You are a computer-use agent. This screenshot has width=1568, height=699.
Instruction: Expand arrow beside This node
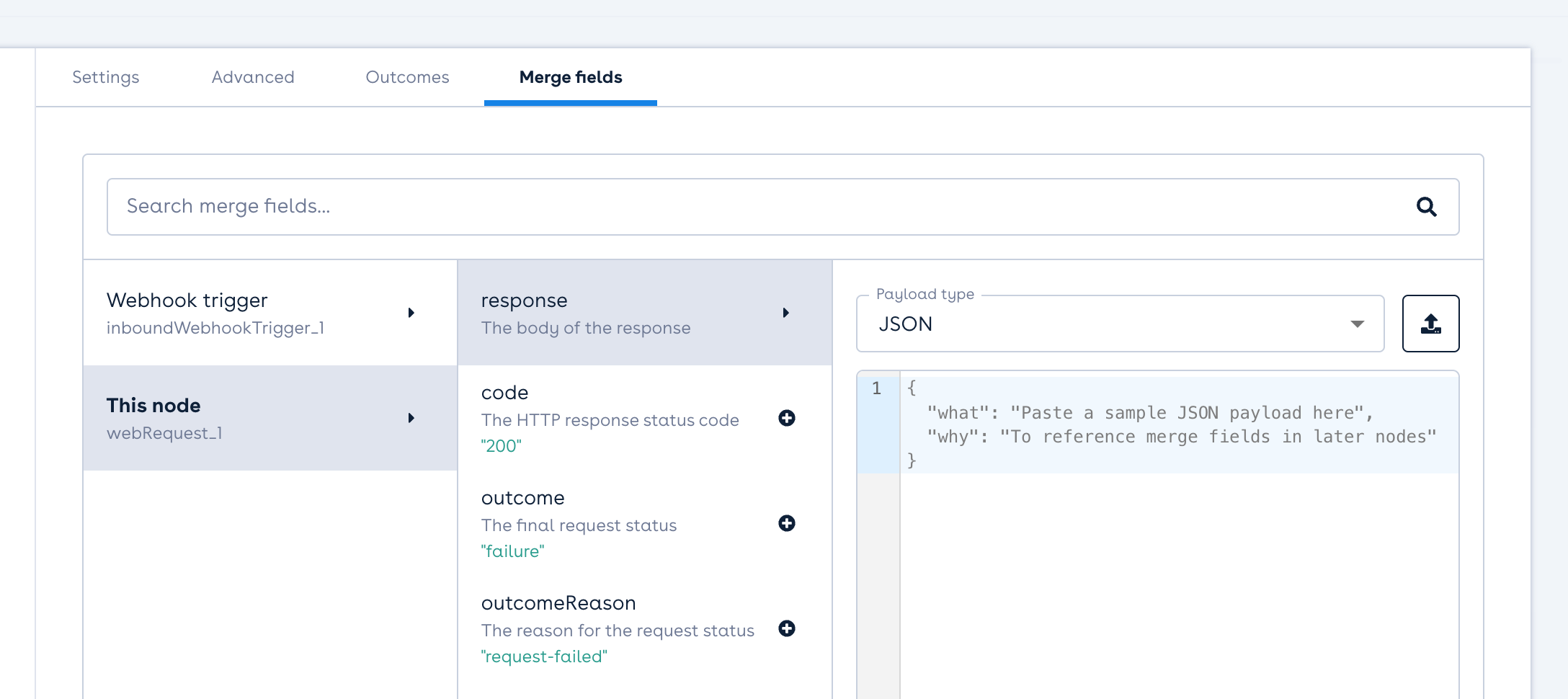click(x=411, y=418)
